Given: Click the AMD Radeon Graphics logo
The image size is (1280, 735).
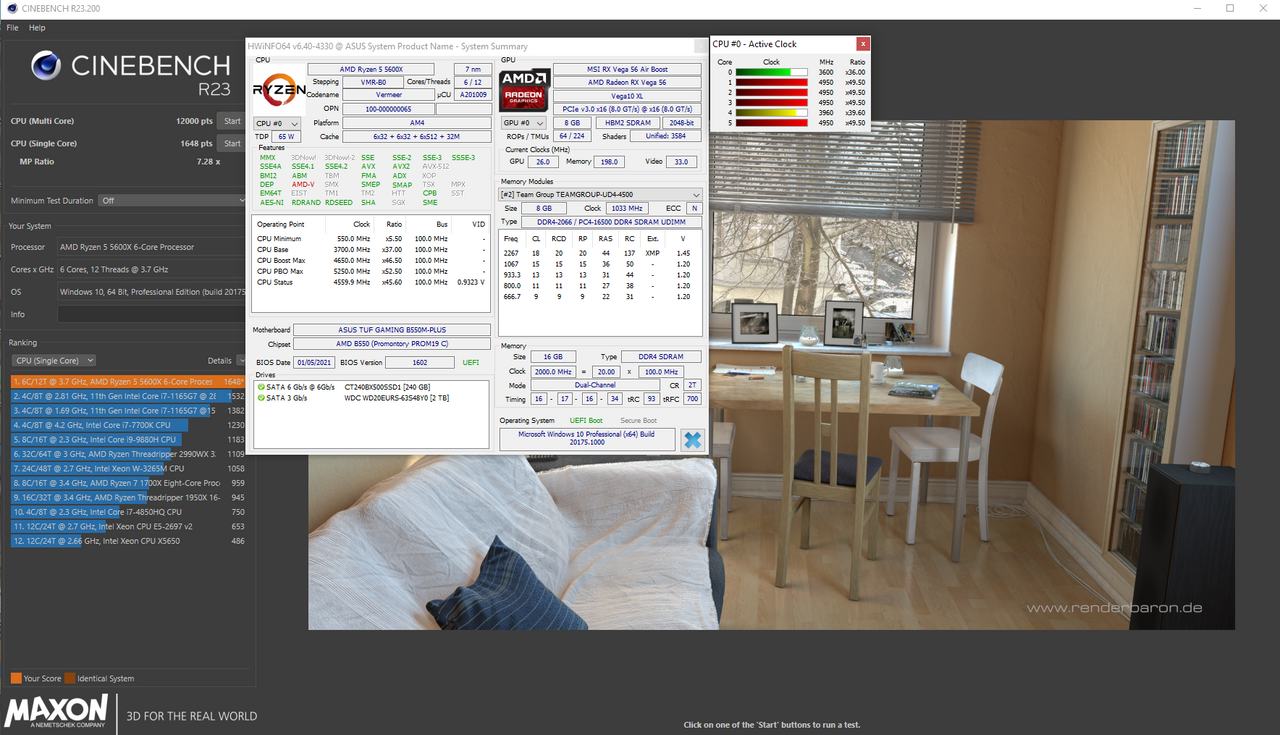Looking at the screenshot, I should [x=524, y=88].
